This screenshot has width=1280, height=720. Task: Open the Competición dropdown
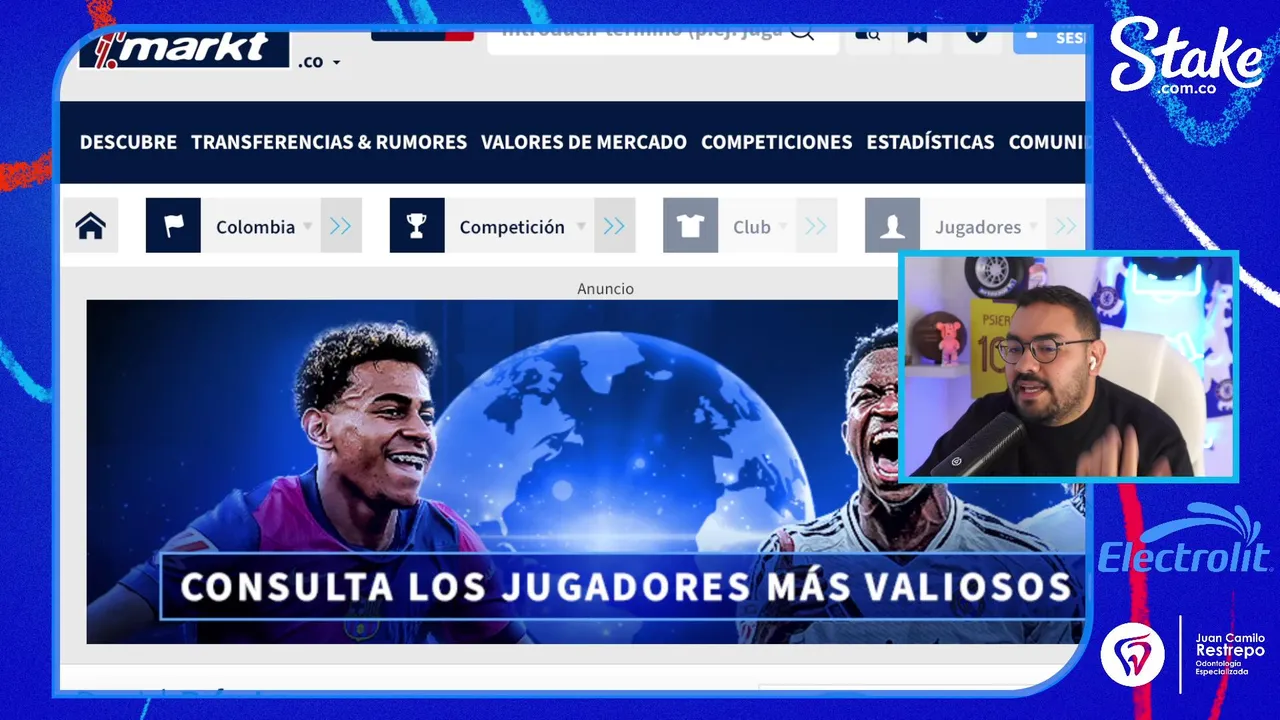(519, 226)
